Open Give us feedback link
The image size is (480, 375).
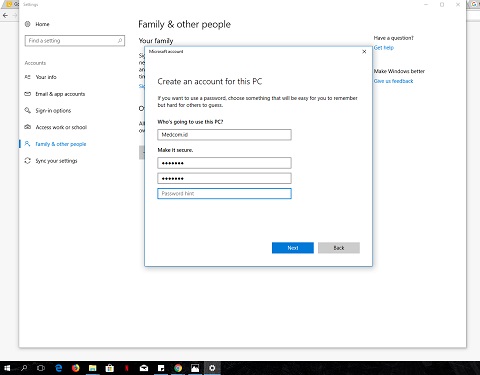[x=393, y=81]
